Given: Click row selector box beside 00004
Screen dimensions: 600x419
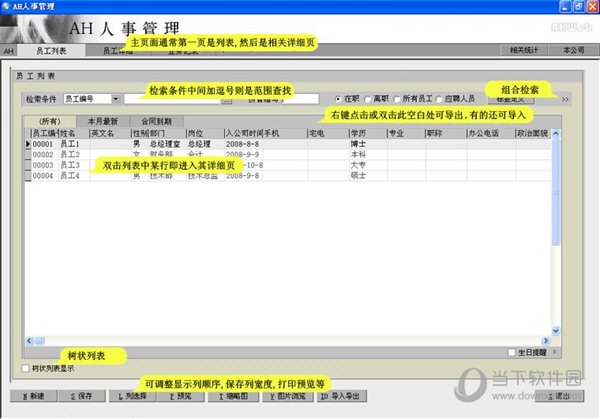Looking at the screenshot, I should click(28, 175).
